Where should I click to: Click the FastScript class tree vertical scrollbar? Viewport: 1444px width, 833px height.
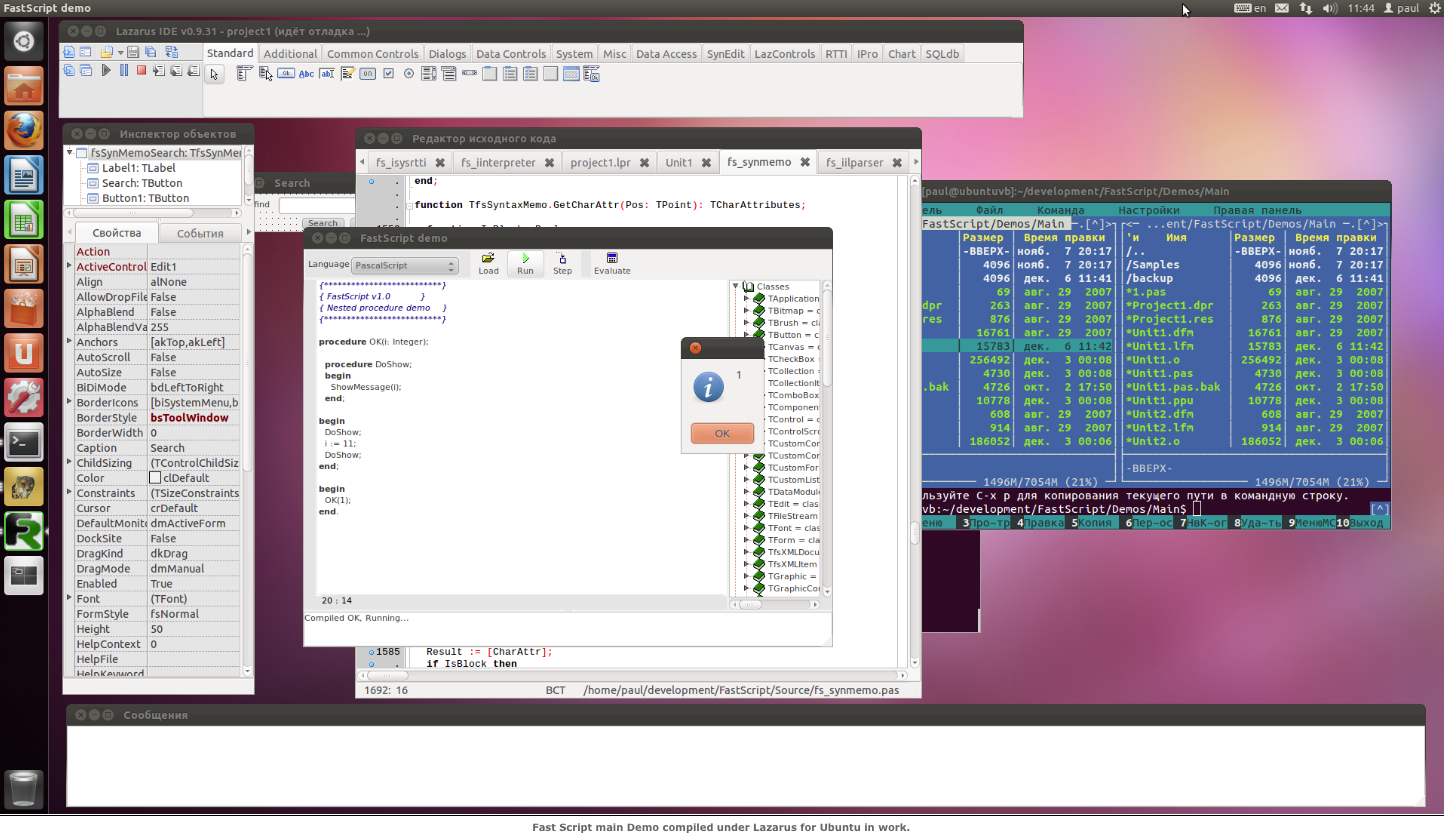click(826, 436)
